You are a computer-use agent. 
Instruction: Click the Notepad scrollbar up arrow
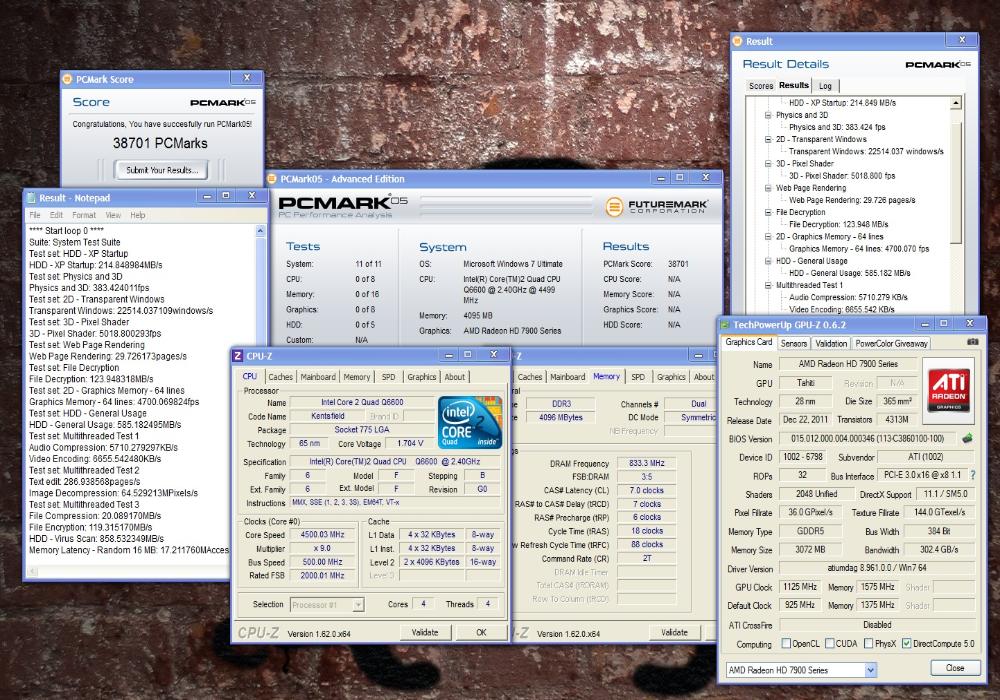pyautogui.click(x=260, y=231)
